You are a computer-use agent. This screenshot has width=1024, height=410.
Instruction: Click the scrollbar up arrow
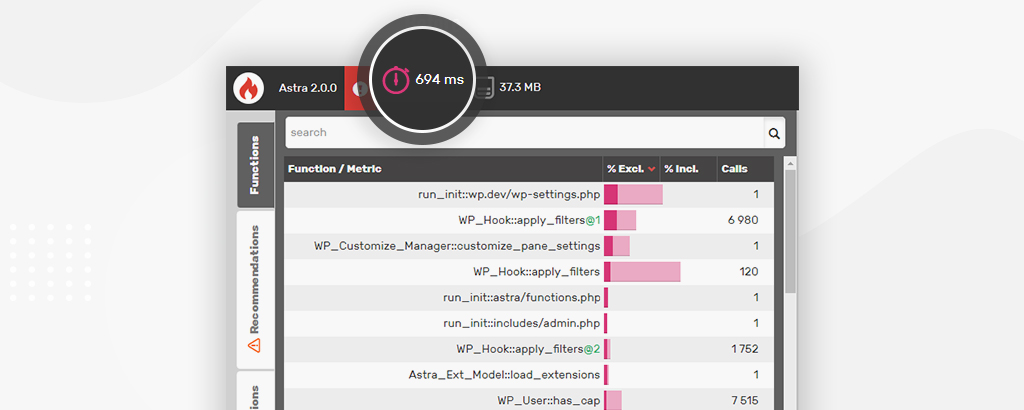point(790,163)
